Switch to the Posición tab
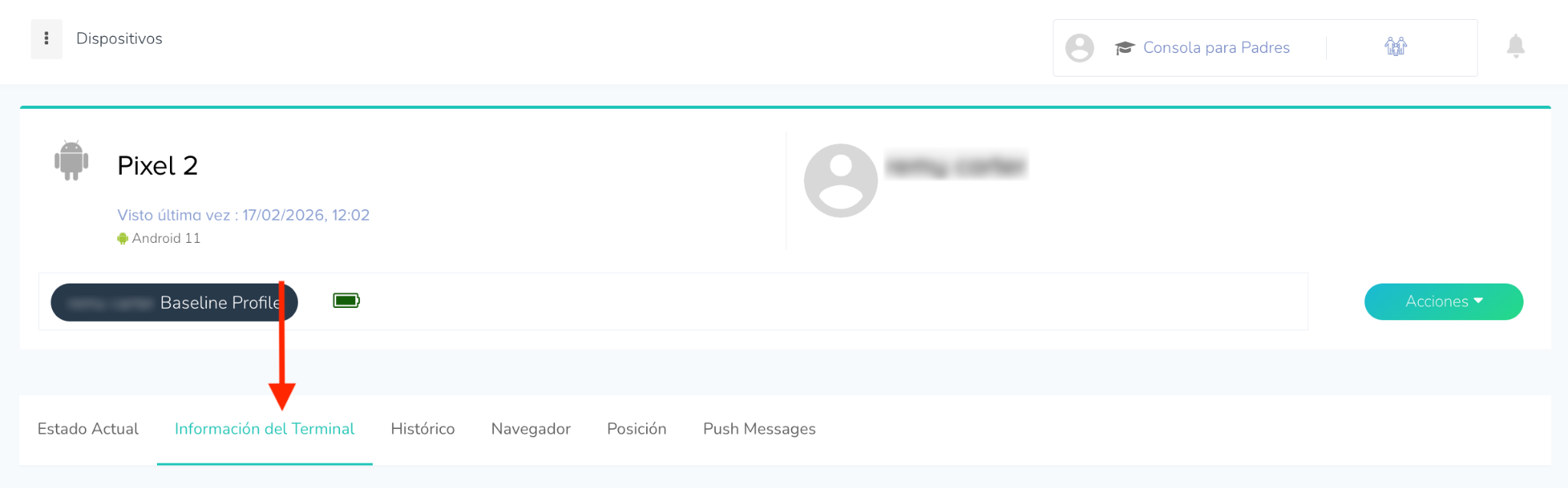Viewport: 1568px width, 488px height. [636, 429]
